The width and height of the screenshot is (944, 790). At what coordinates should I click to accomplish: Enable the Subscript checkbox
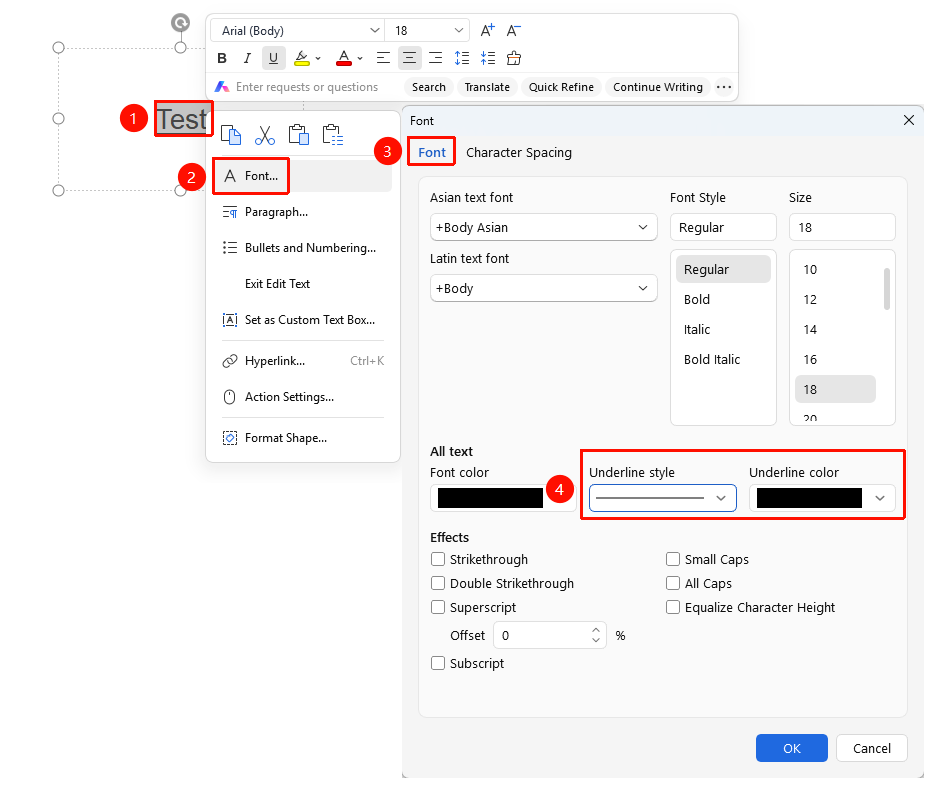tap(438, 664)
